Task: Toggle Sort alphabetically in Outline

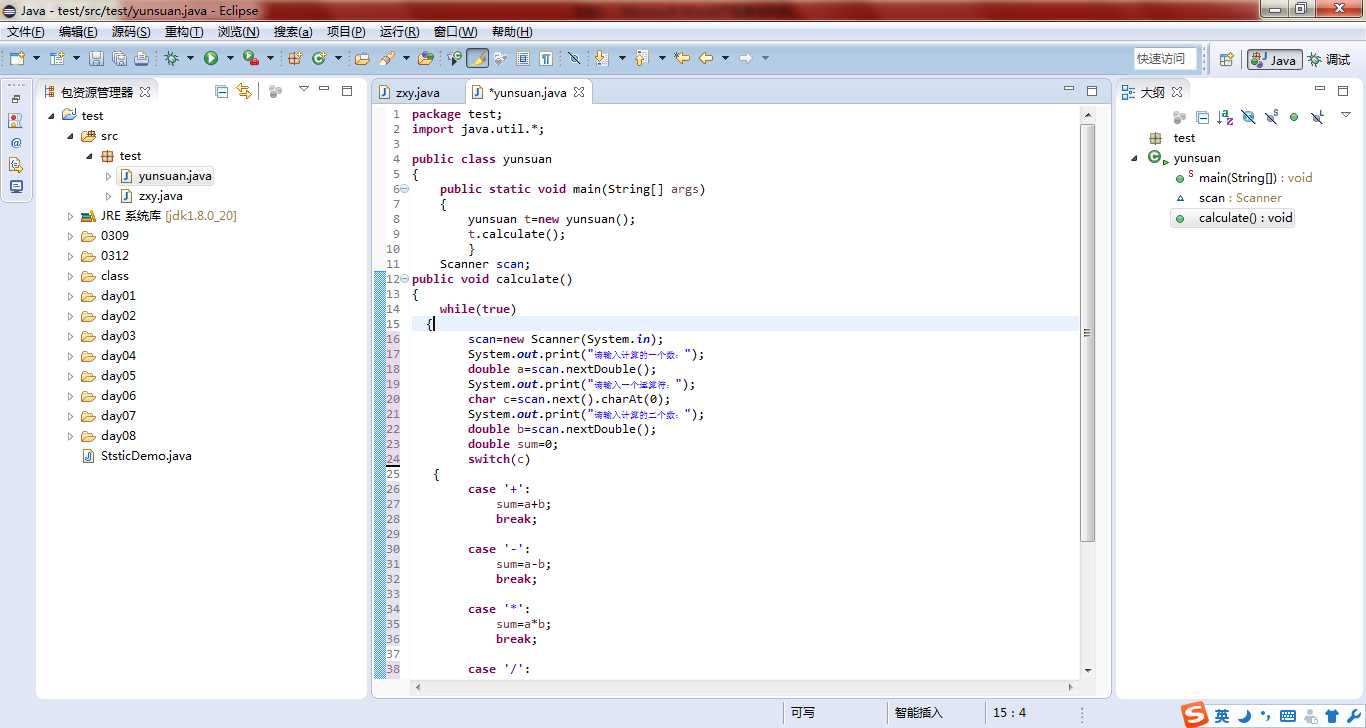Action: pos(1226,117)
